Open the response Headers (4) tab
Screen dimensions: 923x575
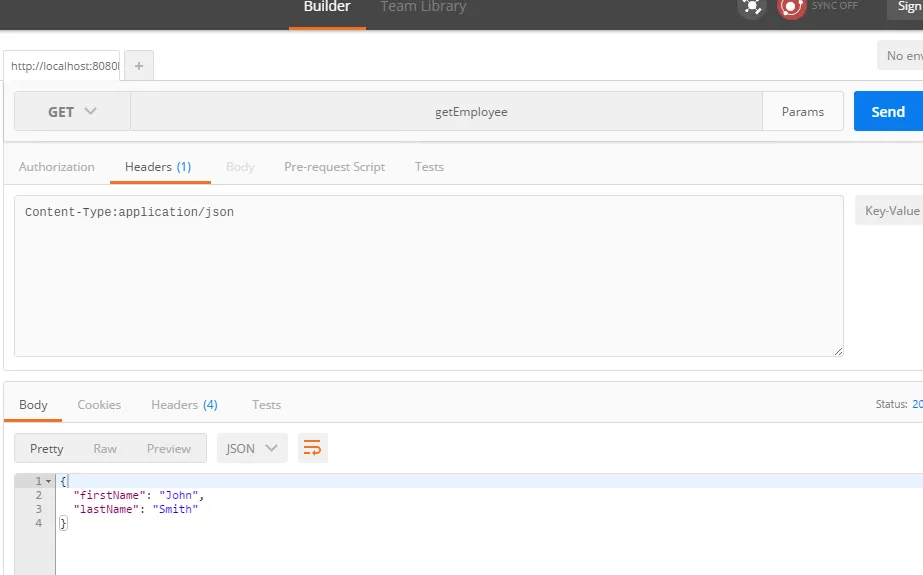point(184,405)
